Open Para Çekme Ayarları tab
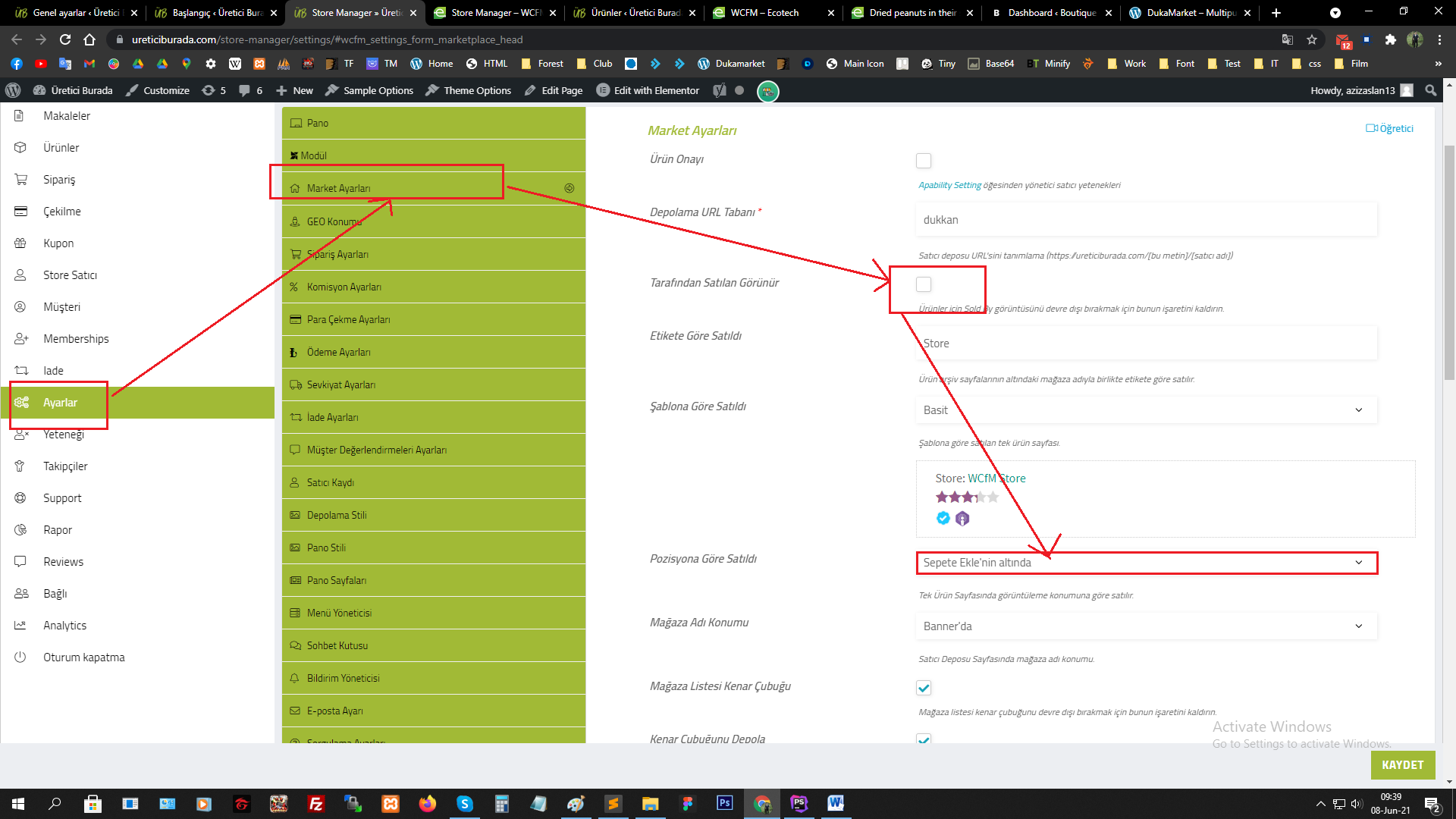Screen dimensions: 1456x819 click(x=434, y=319)
